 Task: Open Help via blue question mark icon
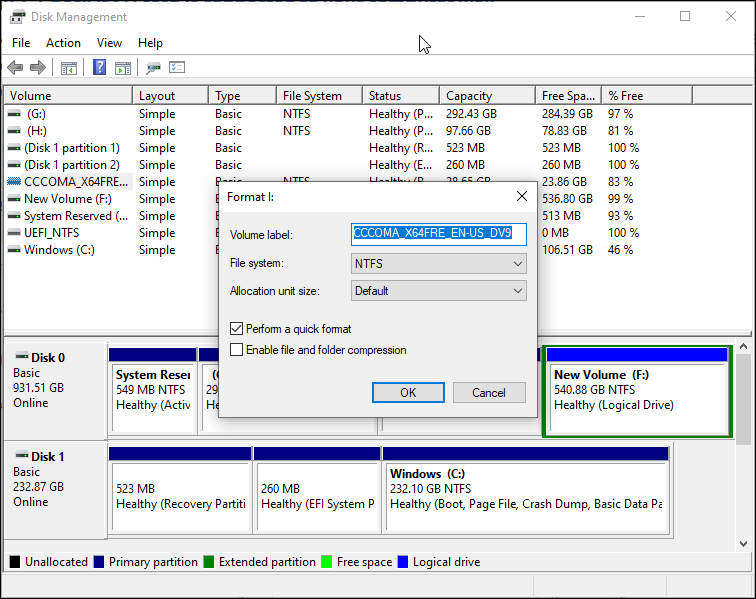[x=99, y=68]
